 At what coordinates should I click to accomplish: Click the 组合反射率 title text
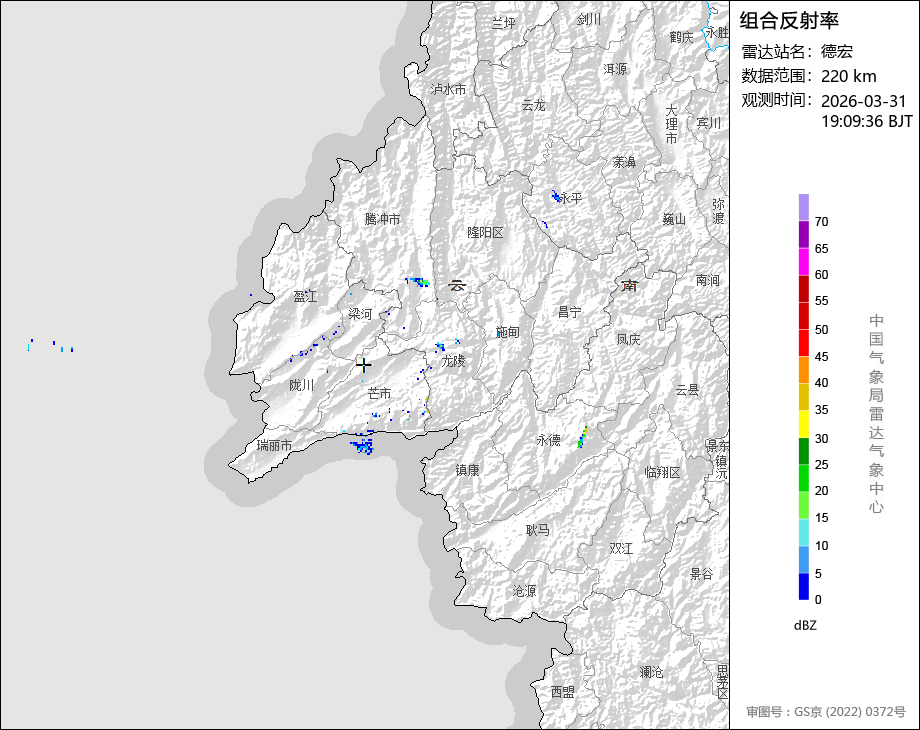coord(789,20)
